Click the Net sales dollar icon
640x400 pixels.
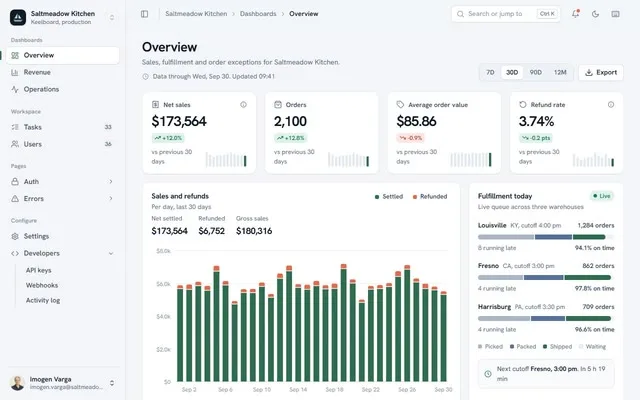click(x=156, y=105)
